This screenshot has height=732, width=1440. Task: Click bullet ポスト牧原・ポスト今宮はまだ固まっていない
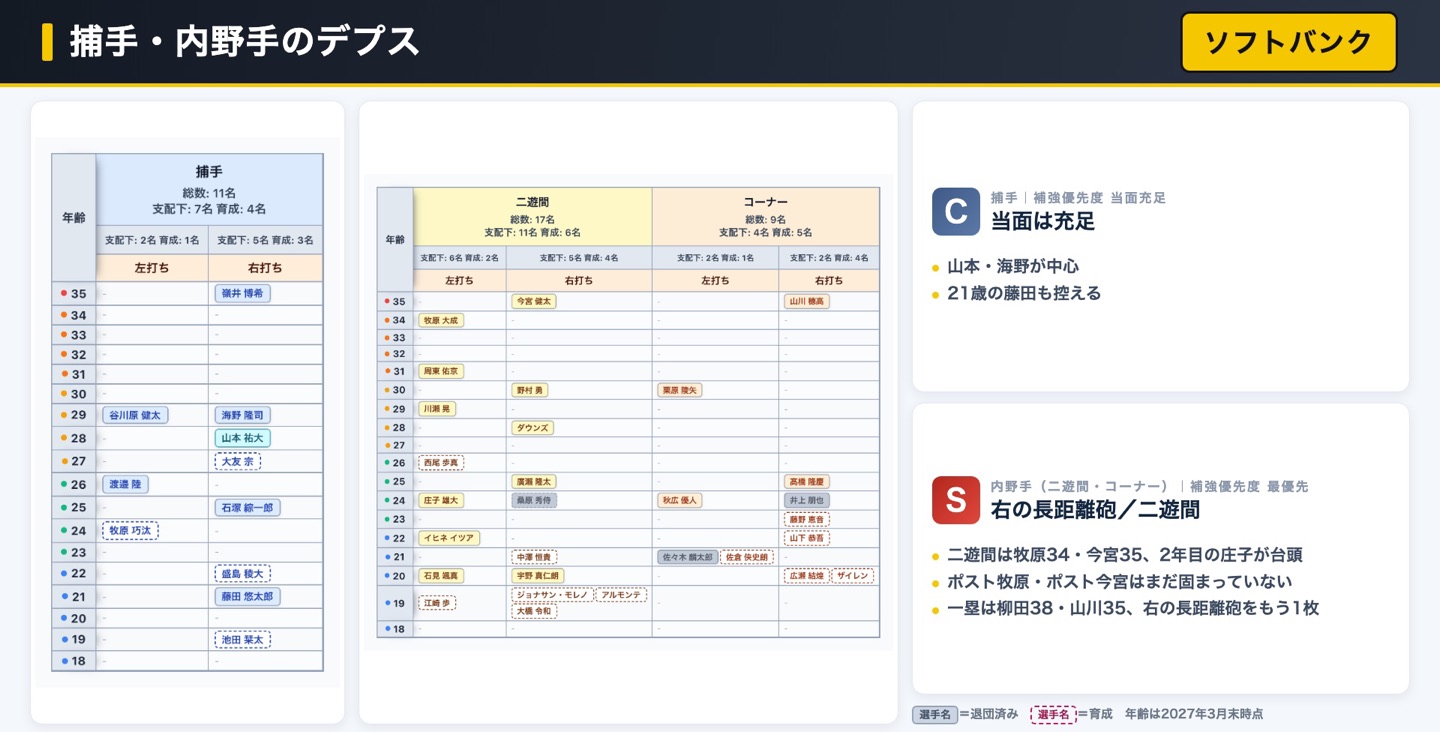[x=1119, y=582]
